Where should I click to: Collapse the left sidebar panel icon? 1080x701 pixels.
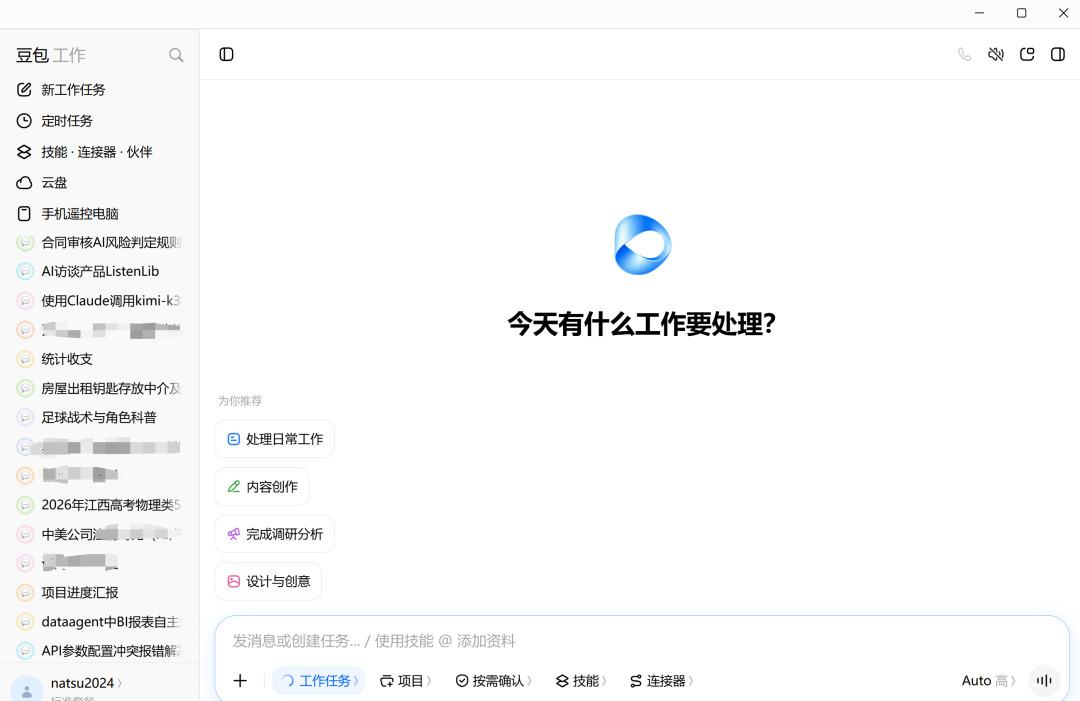click(227, 54)
